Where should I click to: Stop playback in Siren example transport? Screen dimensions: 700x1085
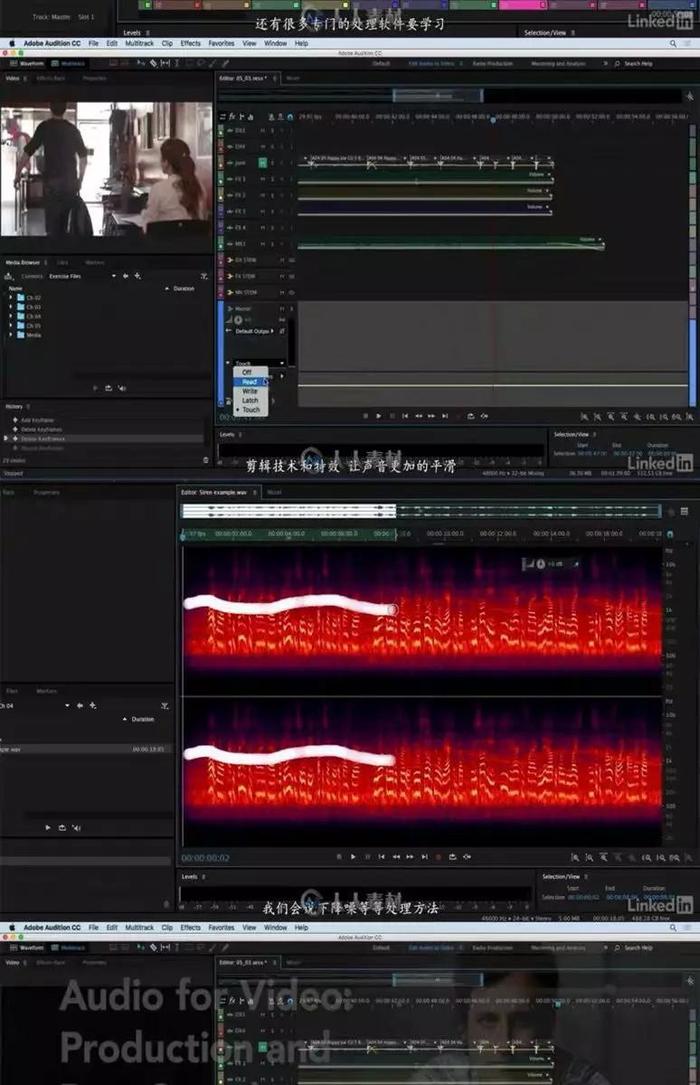click(339, 857)
